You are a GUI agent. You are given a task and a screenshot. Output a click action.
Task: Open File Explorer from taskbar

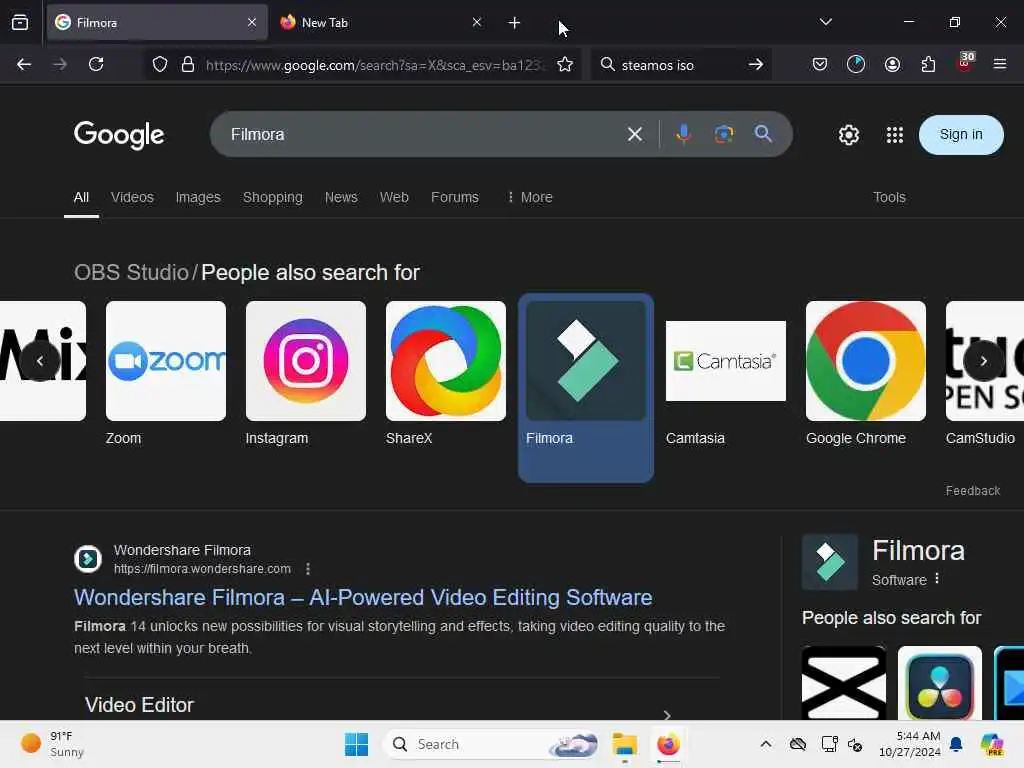tap(624, 744)
